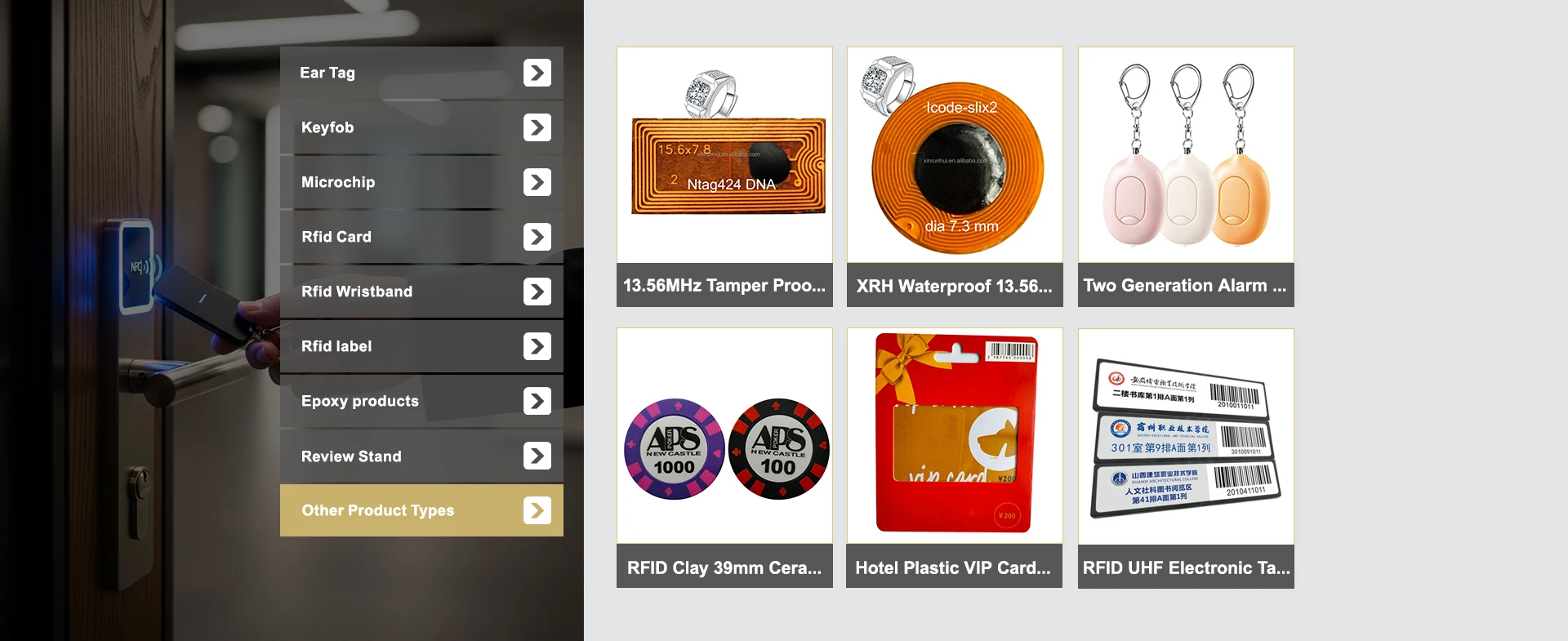1568x641 pixels.
Task: Click the Rfid Card arrow icon
Action: tap(537, 237)
